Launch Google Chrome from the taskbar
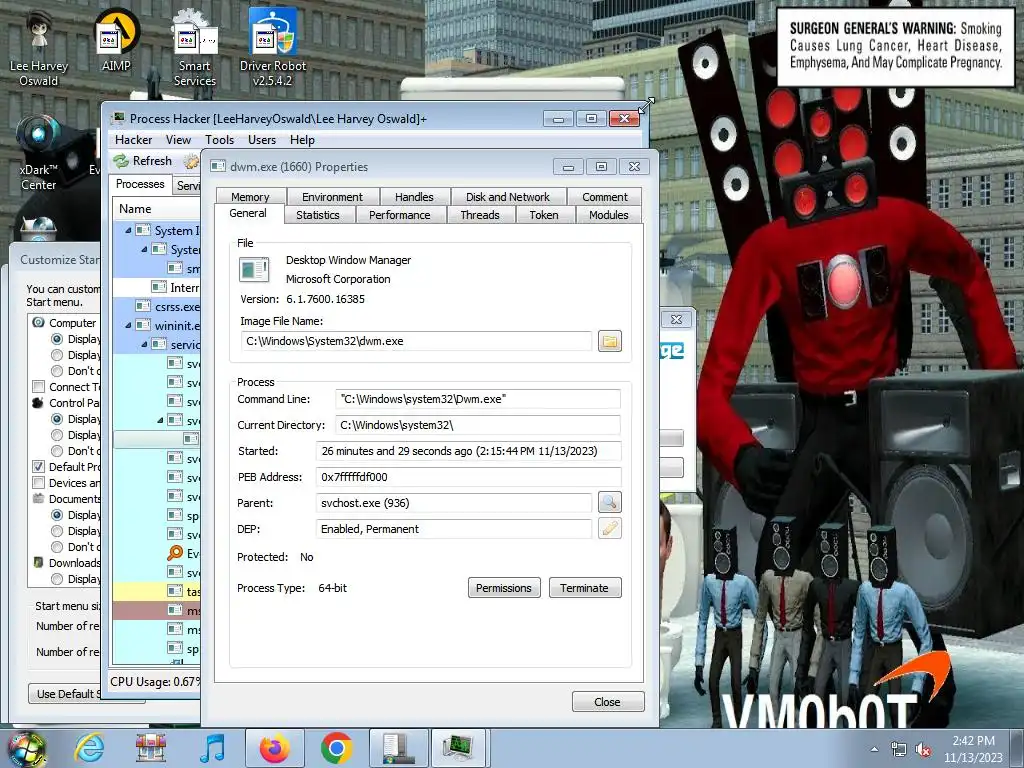 (x=337, y=748)
